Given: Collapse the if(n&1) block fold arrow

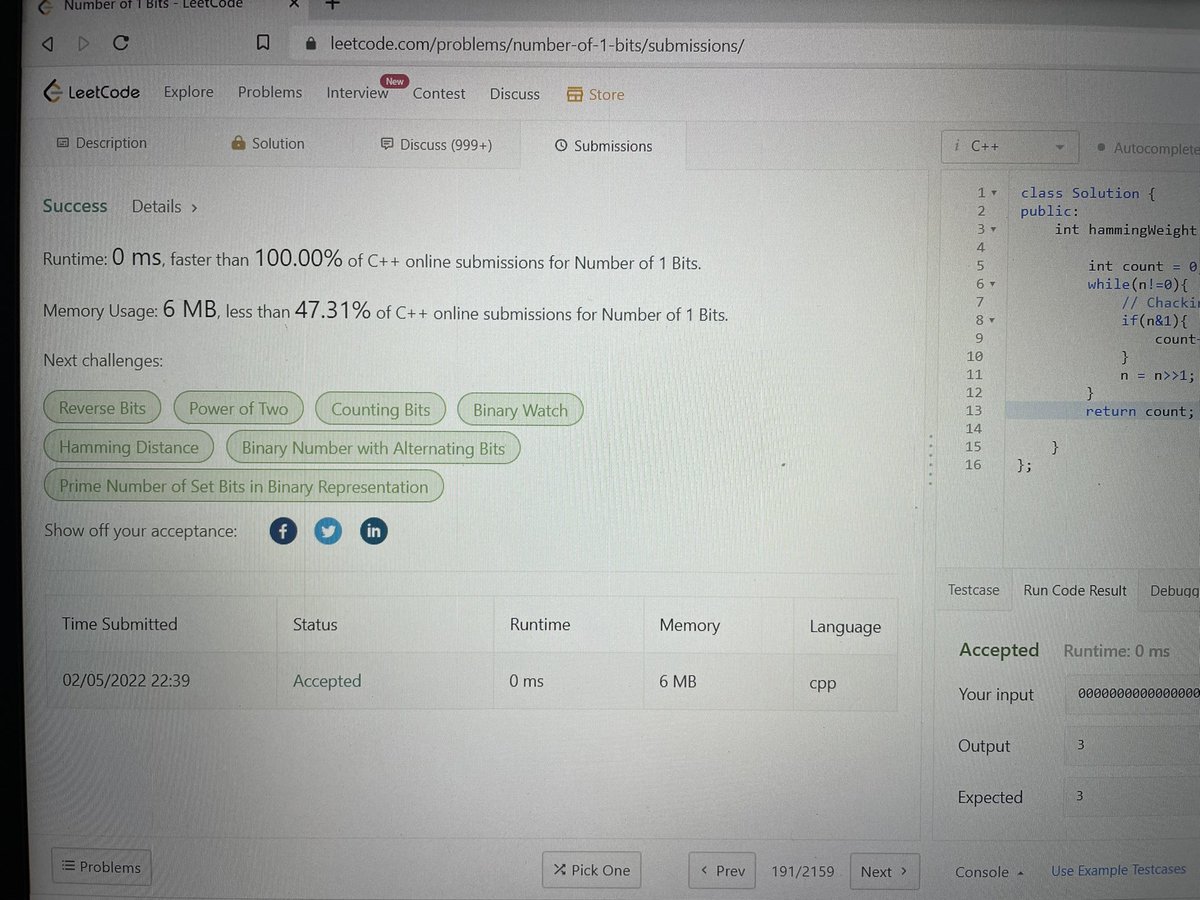Looking at the screenshot, I should point(993,320).
